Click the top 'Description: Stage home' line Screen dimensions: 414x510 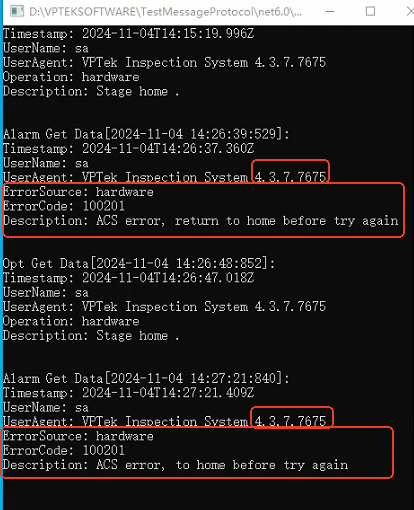coord(91,92)
